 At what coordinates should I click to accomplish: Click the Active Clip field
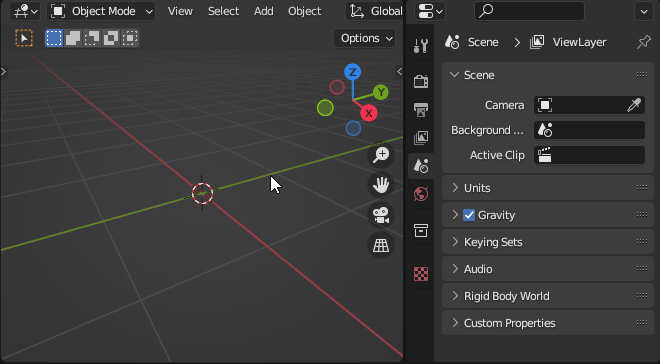589,155
